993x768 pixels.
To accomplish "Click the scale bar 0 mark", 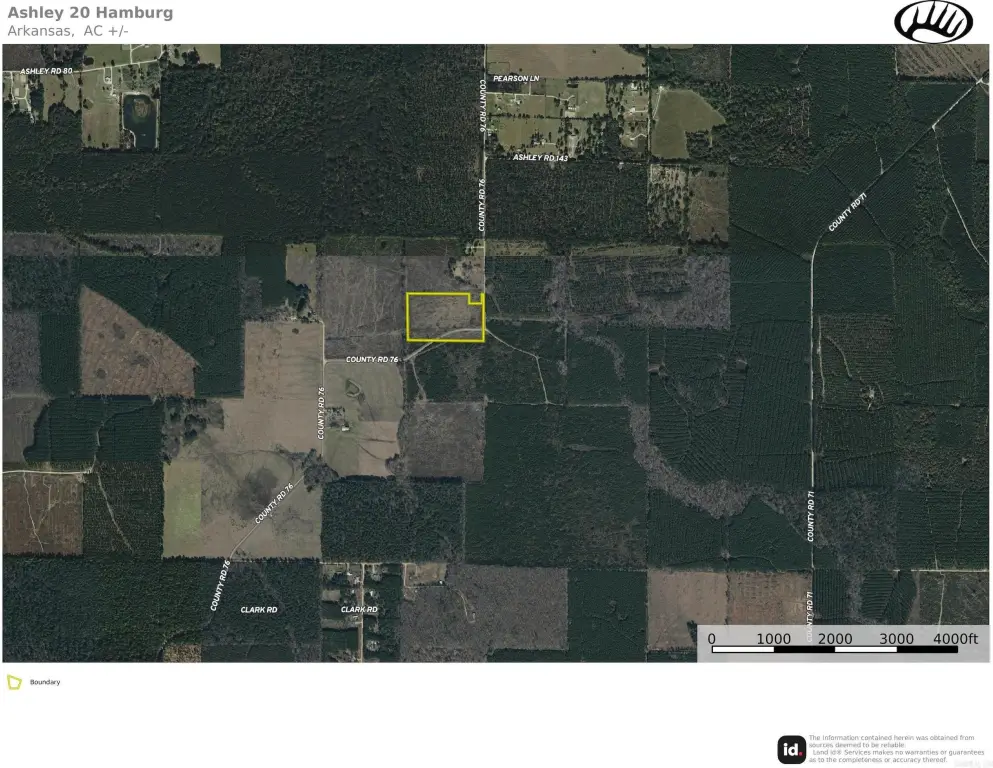I will pyautogui.click(x=712, y=639).
